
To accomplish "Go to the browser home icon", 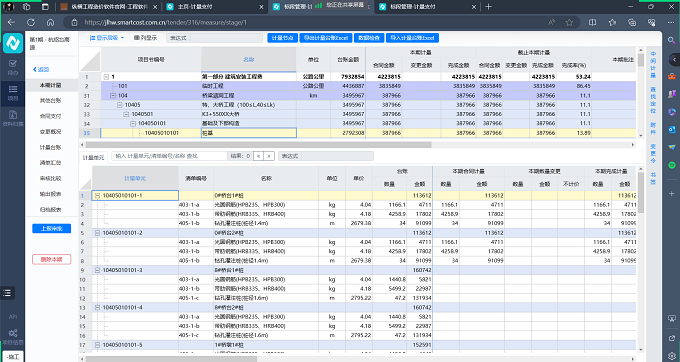I will [x=50, y=23].
